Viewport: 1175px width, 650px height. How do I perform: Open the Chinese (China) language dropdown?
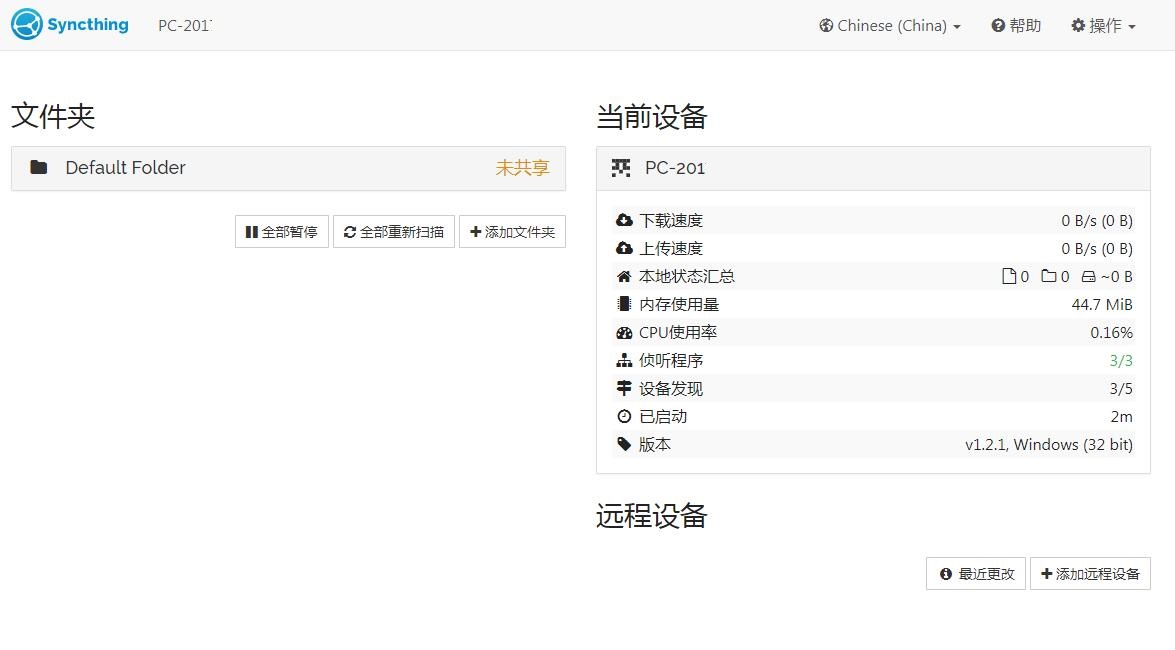point(889,25)
